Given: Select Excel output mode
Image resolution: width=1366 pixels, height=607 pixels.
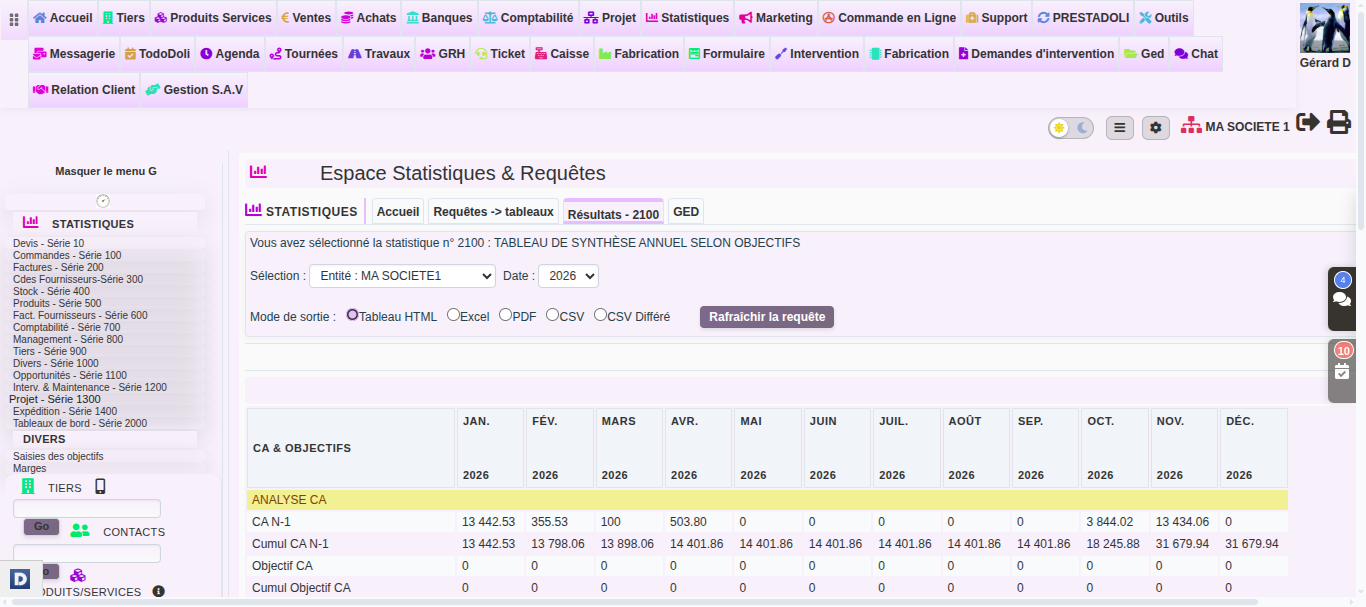Looking at the screenshot, I should click(453, 315).
